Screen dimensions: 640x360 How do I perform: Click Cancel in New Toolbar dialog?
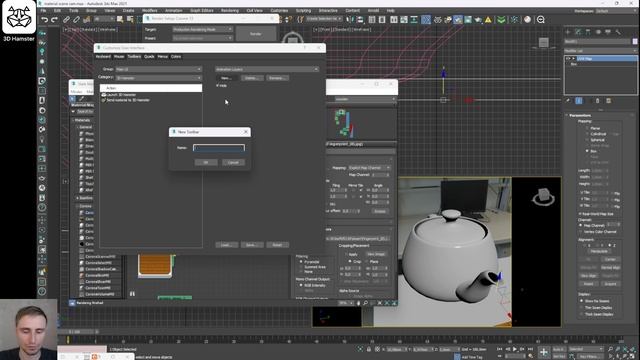click(233, 162)
